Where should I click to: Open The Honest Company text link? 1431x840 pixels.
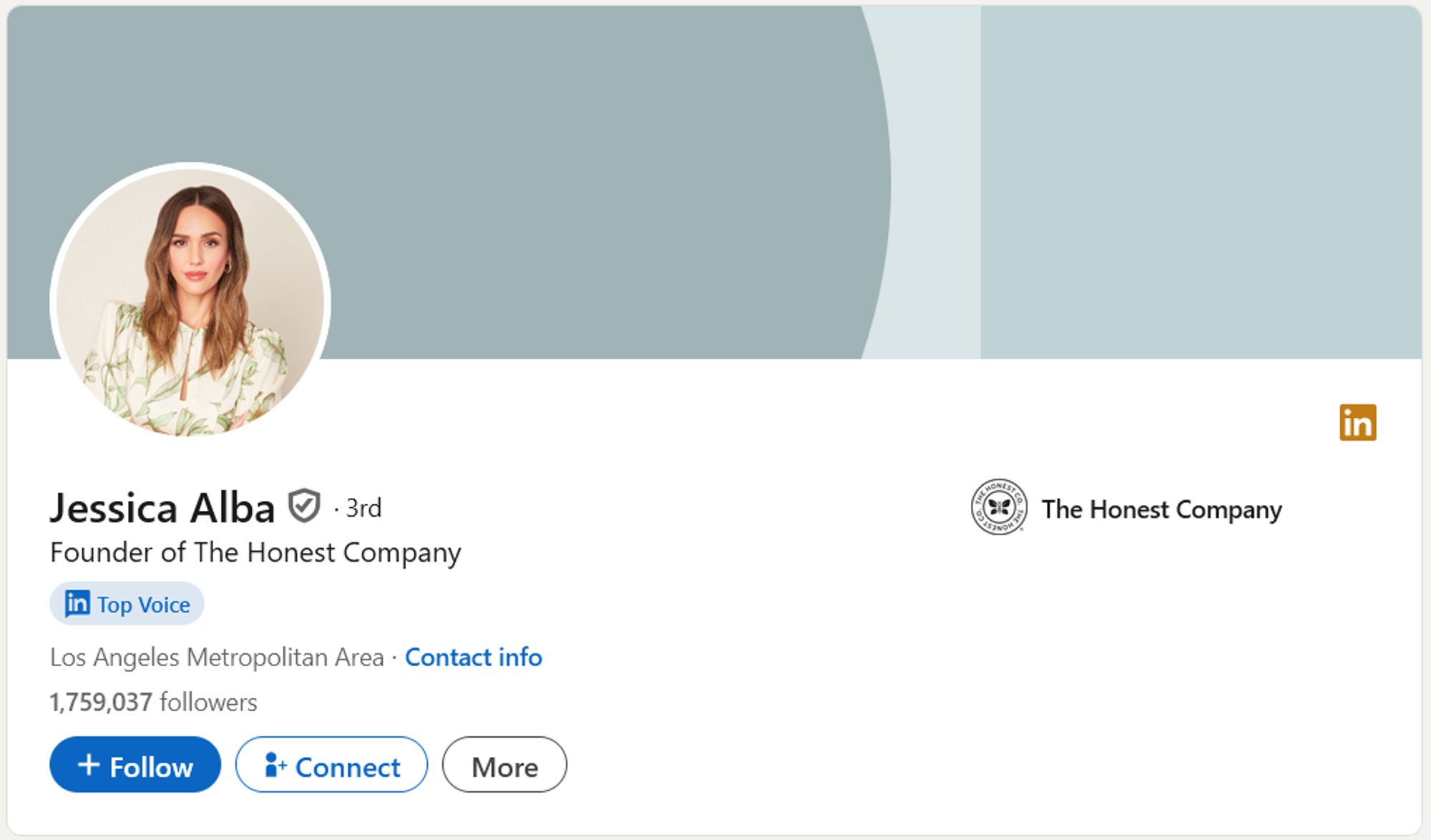(x=1161, y=509)
